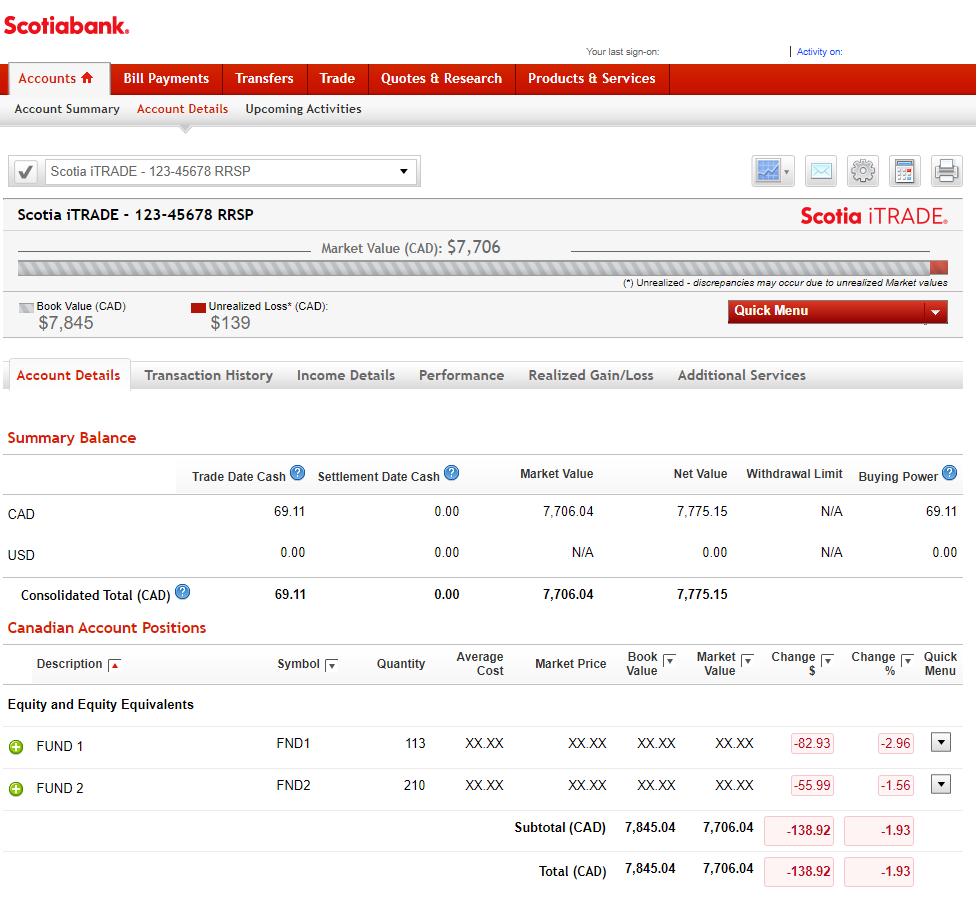This screenshot has width=976, height=908.
Task: Click FUND 2 quantity 210
Action: coord(415,785)
